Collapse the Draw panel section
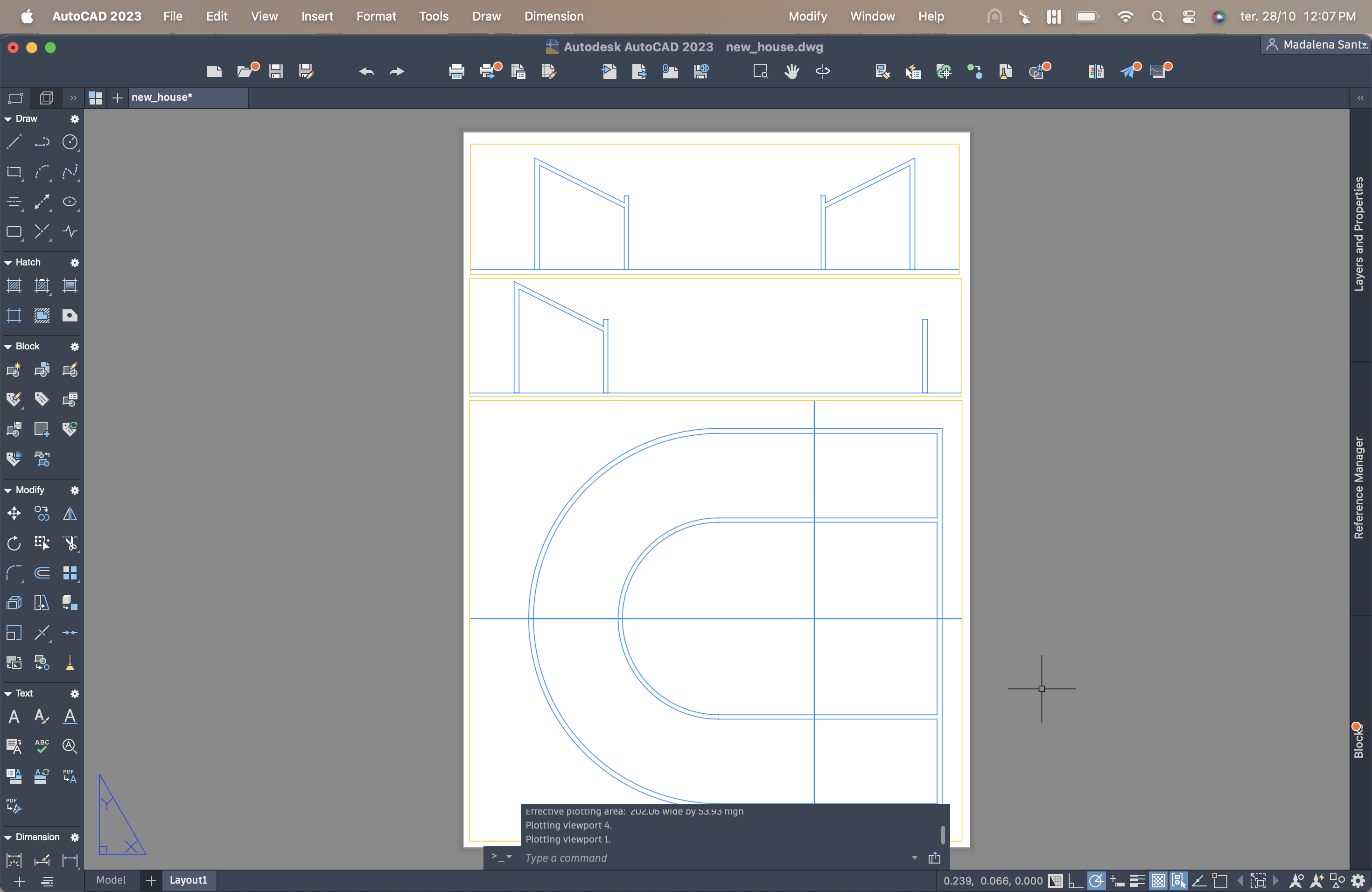Screen dimensions: 1372x892 tap(8, 118)
